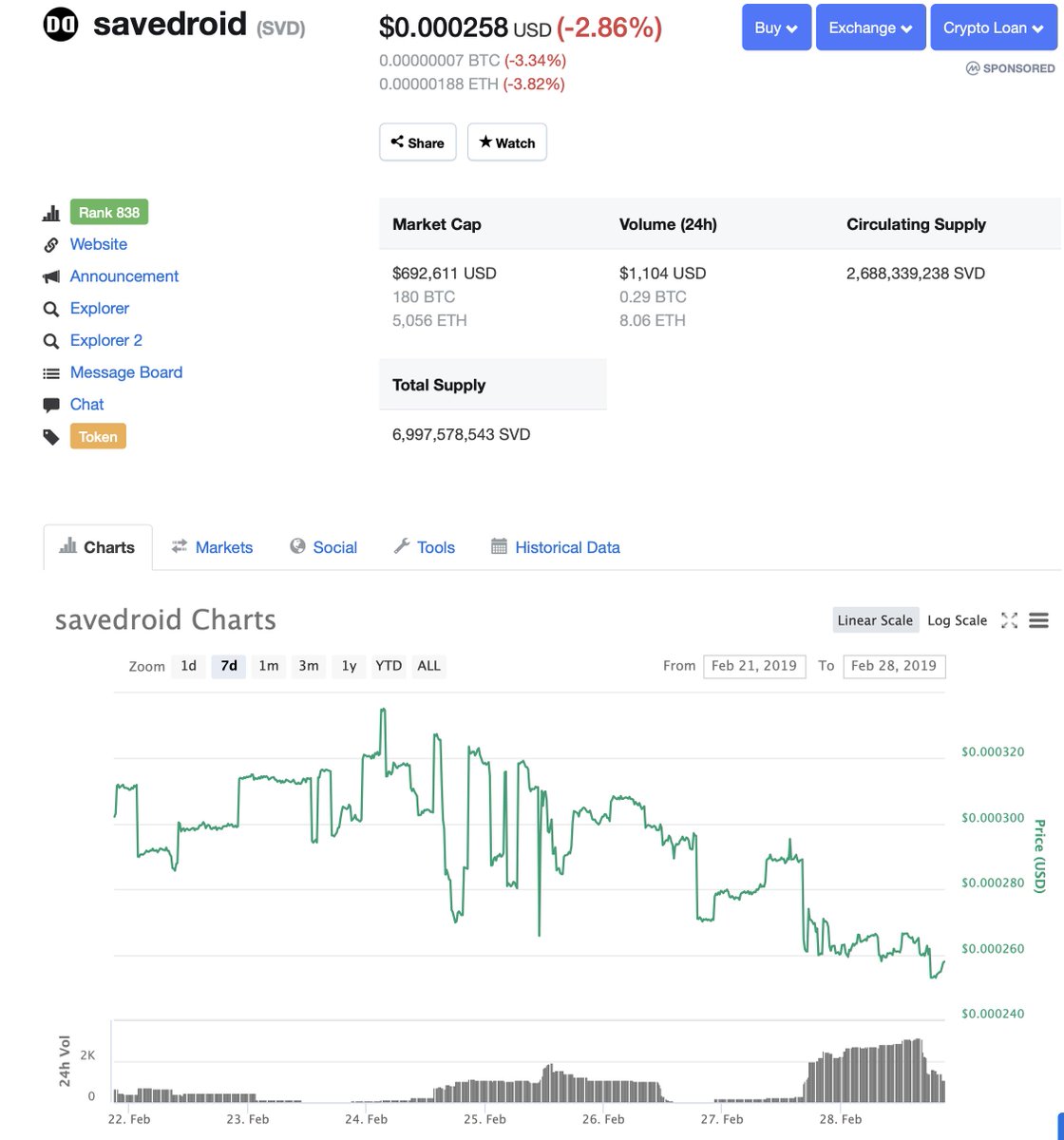The image size is (1064, 1140).
Task: Set chart zoom to 1y
Action: (349, 666)
